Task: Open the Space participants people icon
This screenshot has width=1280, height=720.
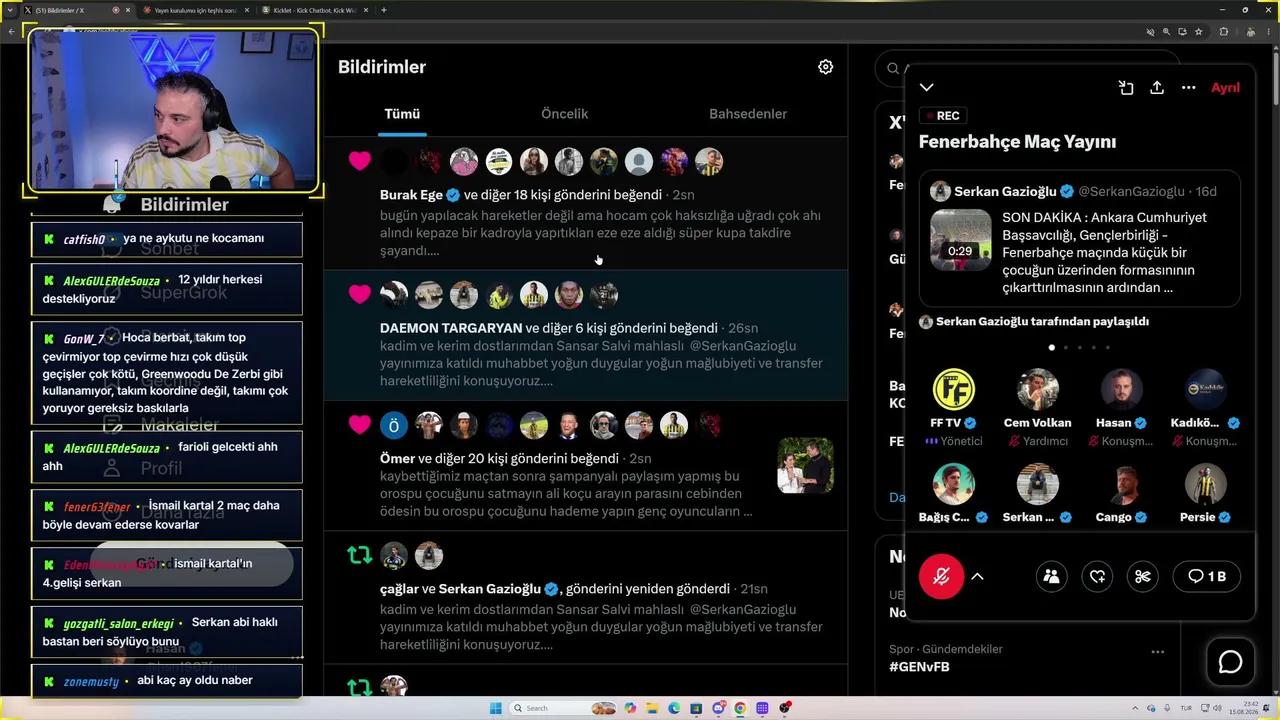Action: pos(1051,576)
